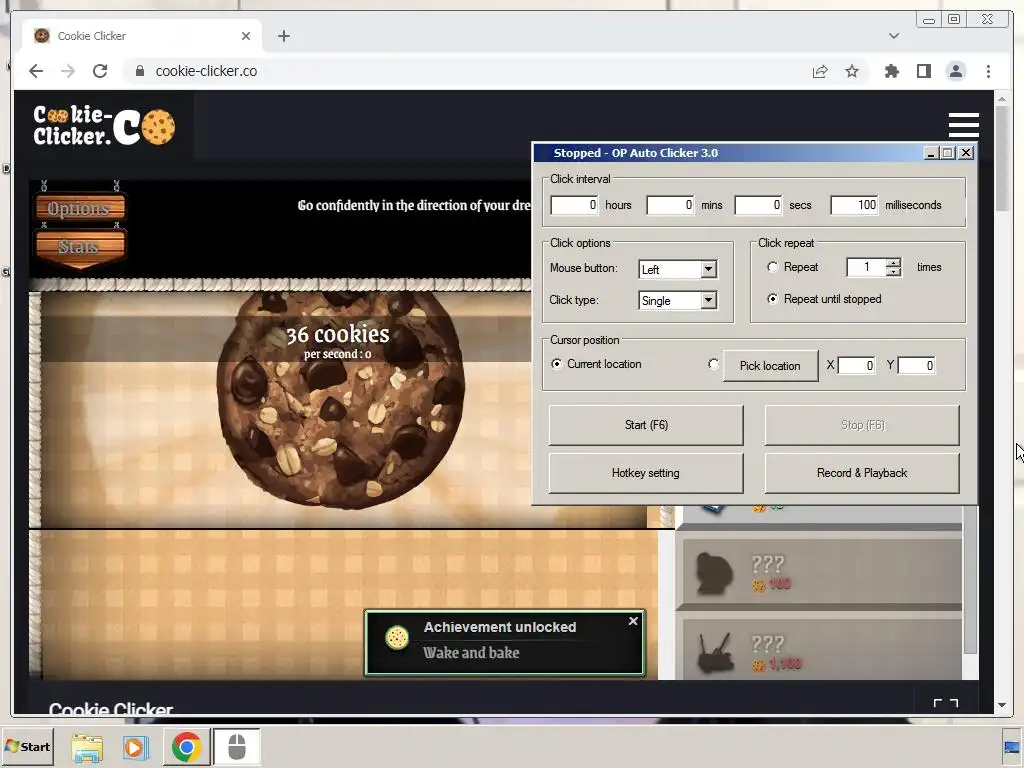
Task: Switch to Chrome in taskbar
Action: coord(187,746)
